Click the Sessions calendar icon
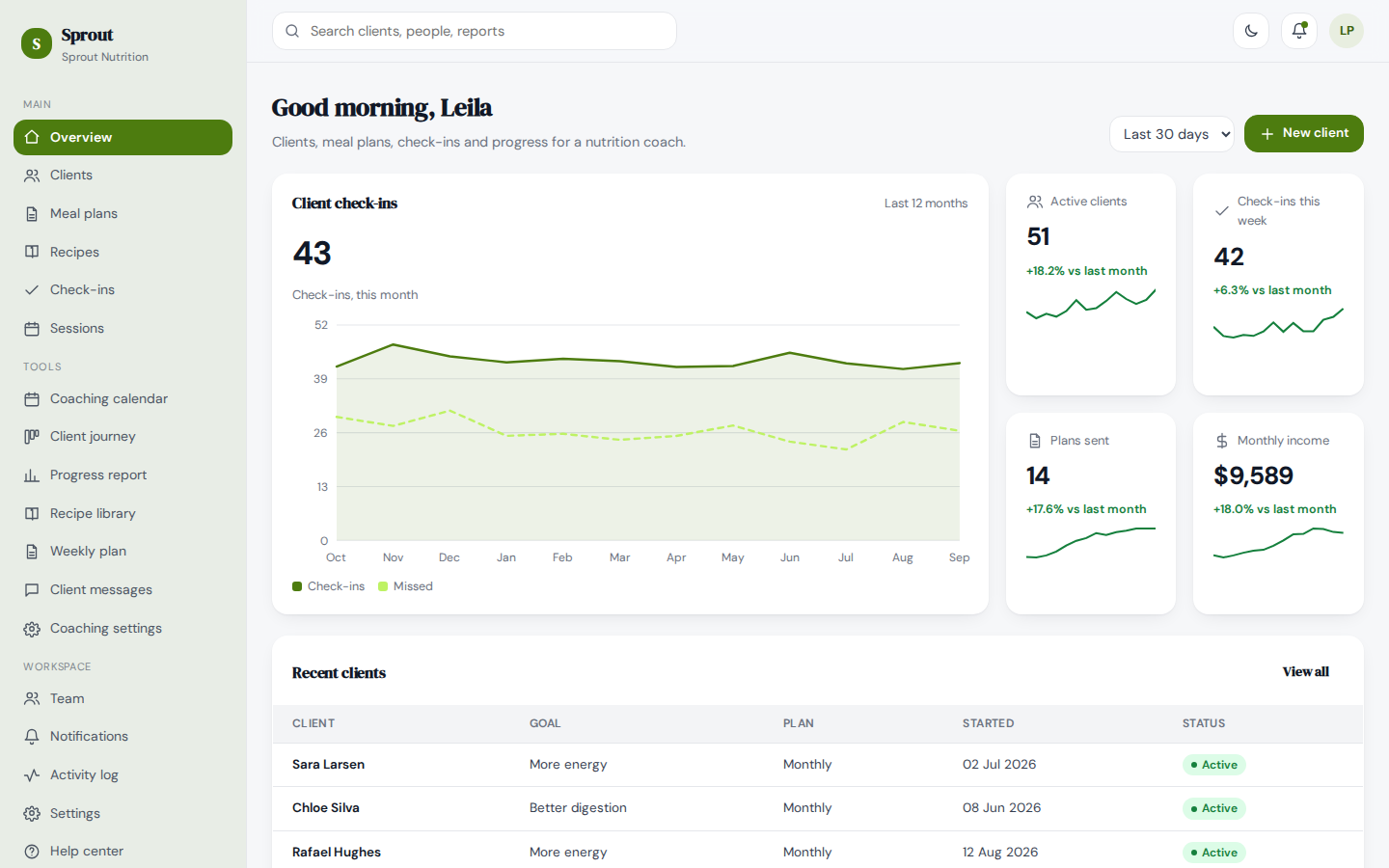 coord(32,329)
